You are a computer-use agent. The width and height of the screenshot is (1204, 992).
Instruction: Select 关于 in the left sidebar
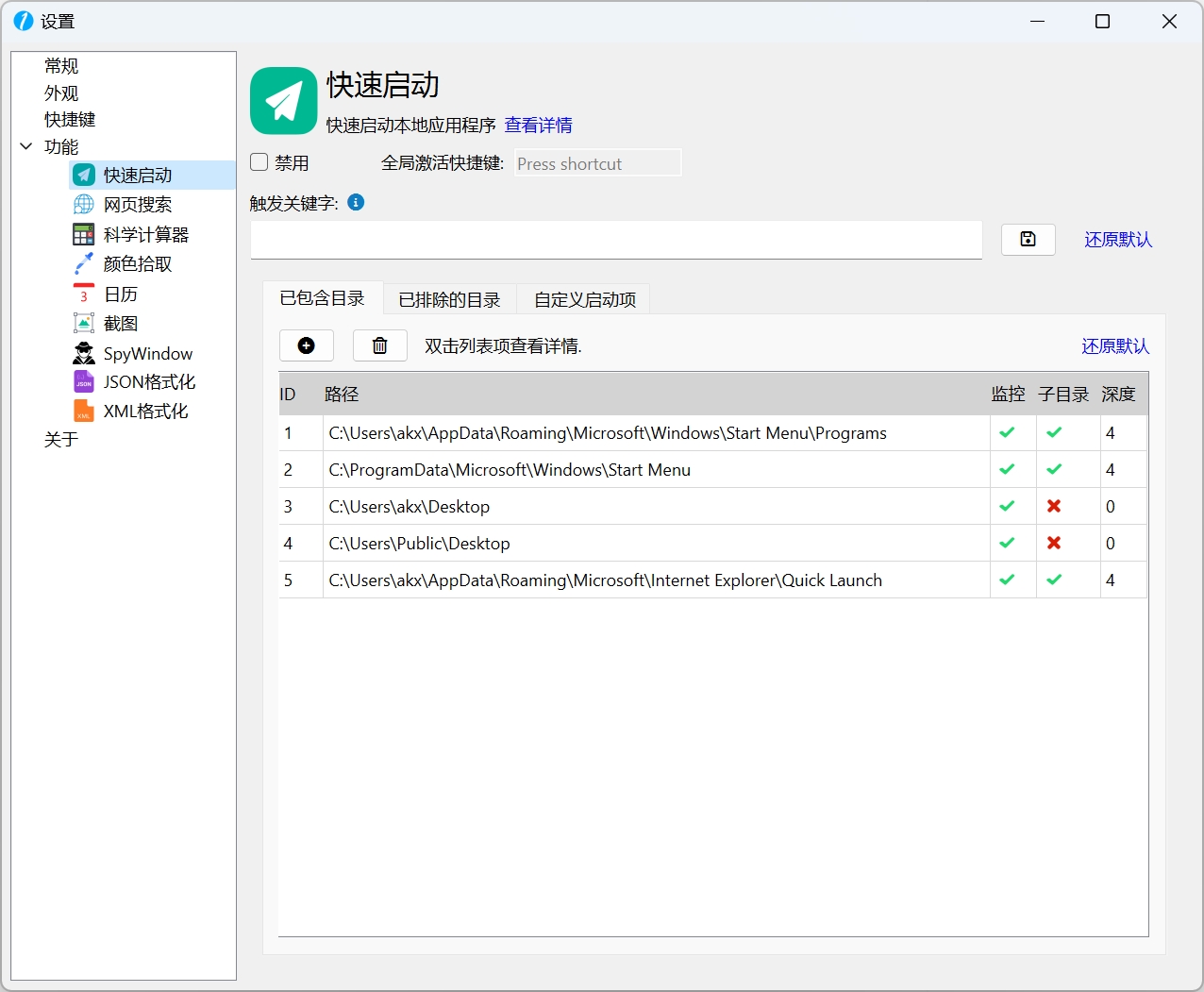pos(61,440)
